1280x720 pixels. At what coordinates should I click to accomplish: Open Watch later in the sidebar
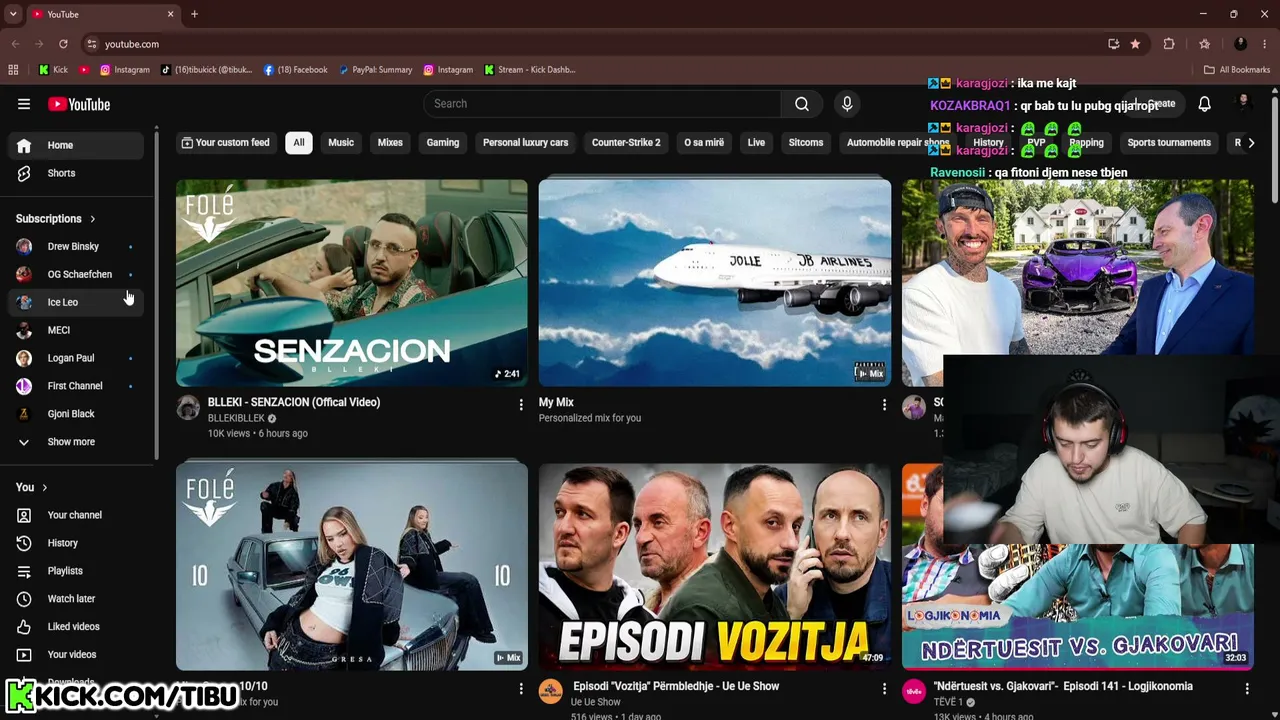pos(76,599)
